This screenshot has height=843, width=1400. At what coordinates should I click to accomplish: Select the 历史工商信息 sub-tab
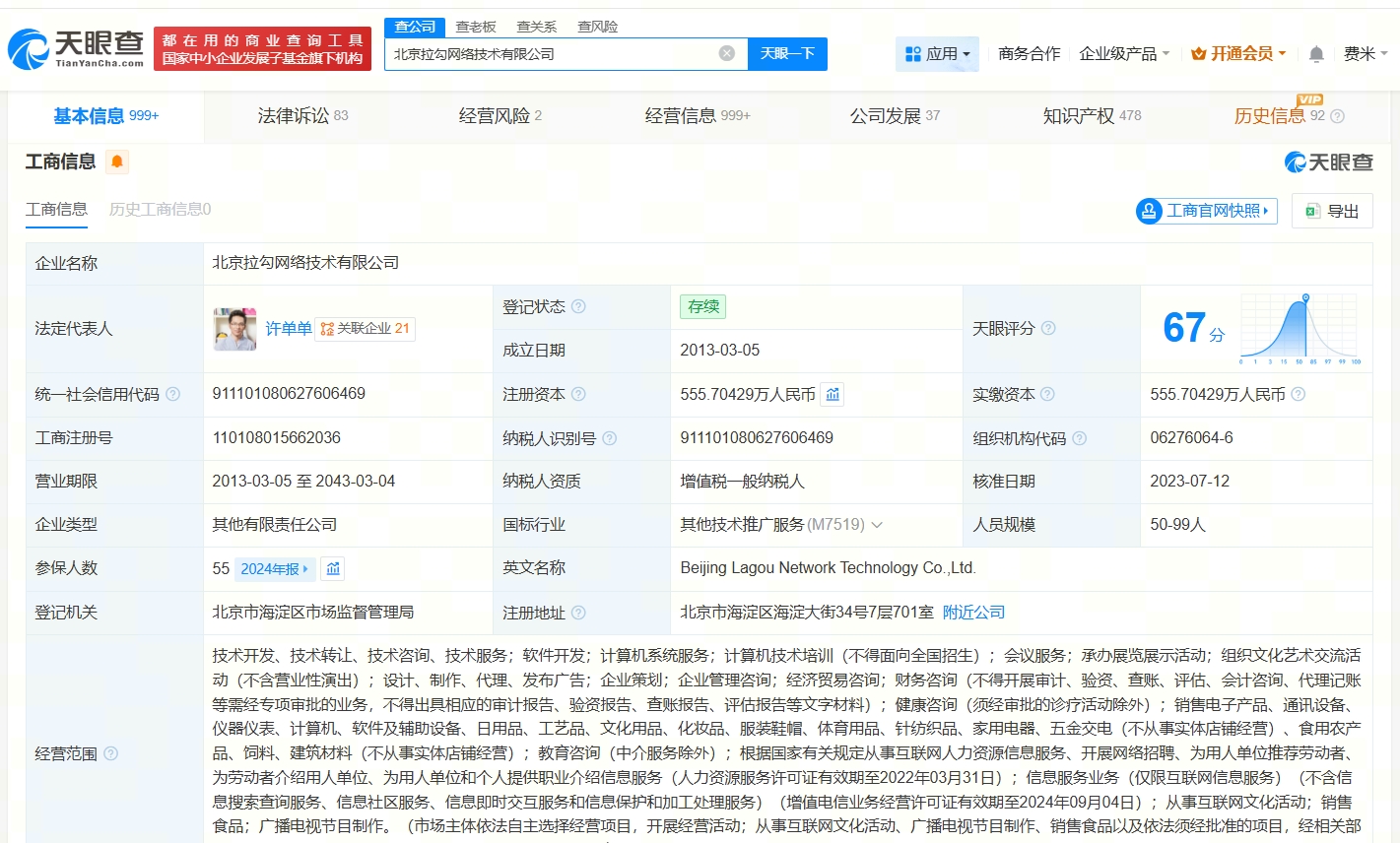[160, 209]
